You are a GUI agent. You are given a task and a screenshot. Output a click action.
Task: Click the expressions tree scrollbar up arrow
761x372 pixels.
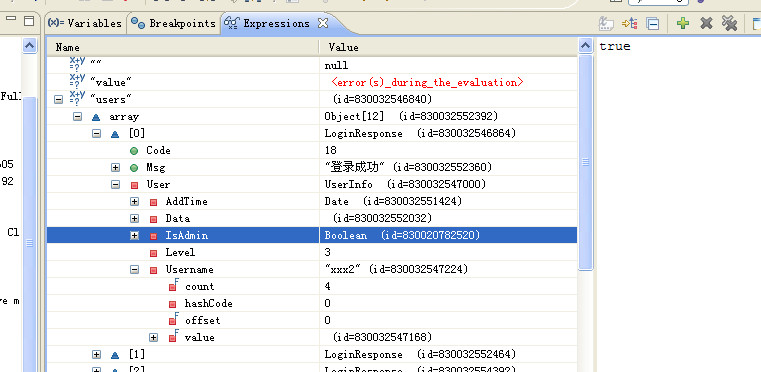pyautogui.click(x=585, y=46)
